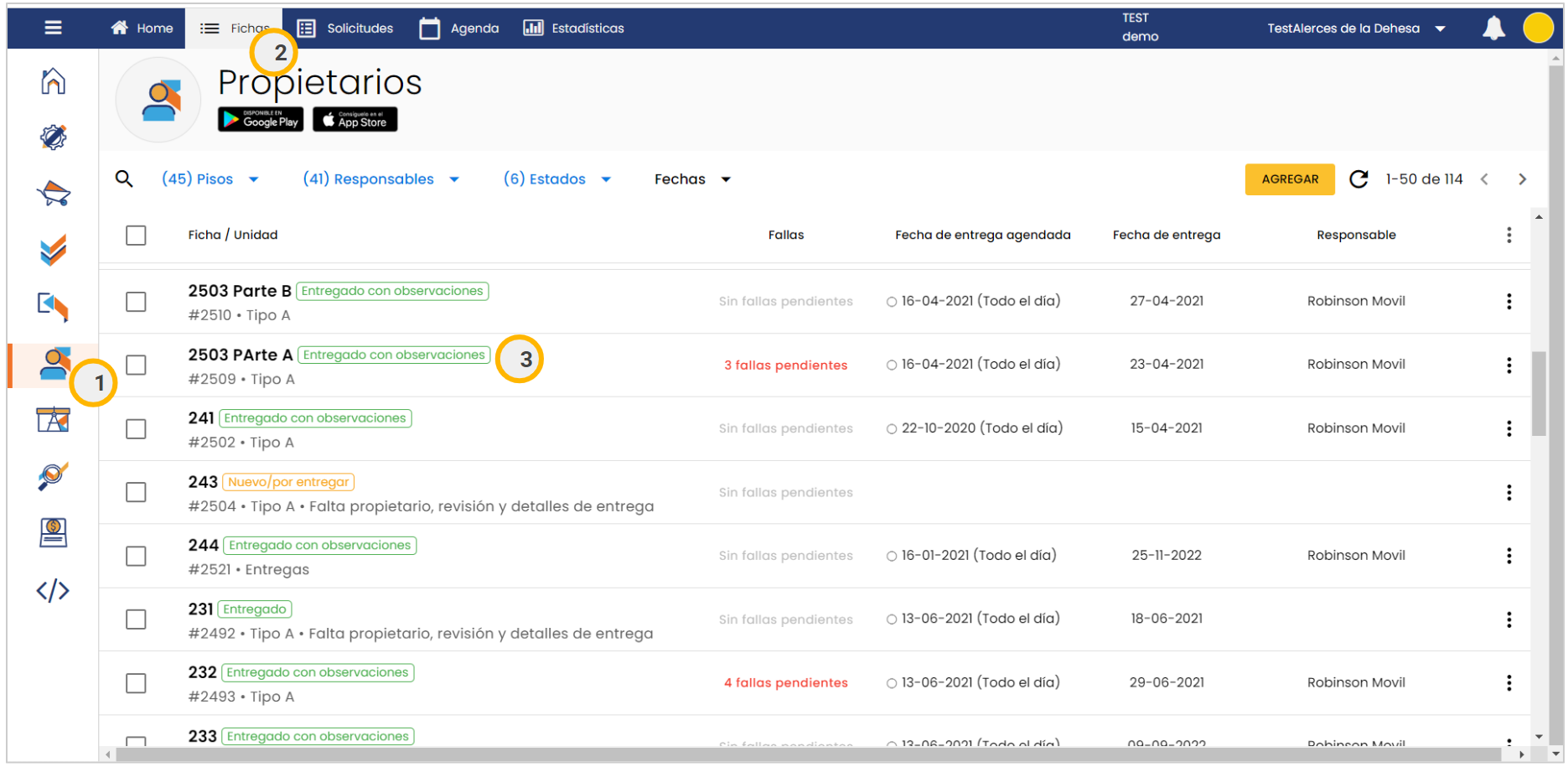The width and height of the screenshot is (1568, 767).
Task: Check the box for unit 241
Action: (136, 429)
